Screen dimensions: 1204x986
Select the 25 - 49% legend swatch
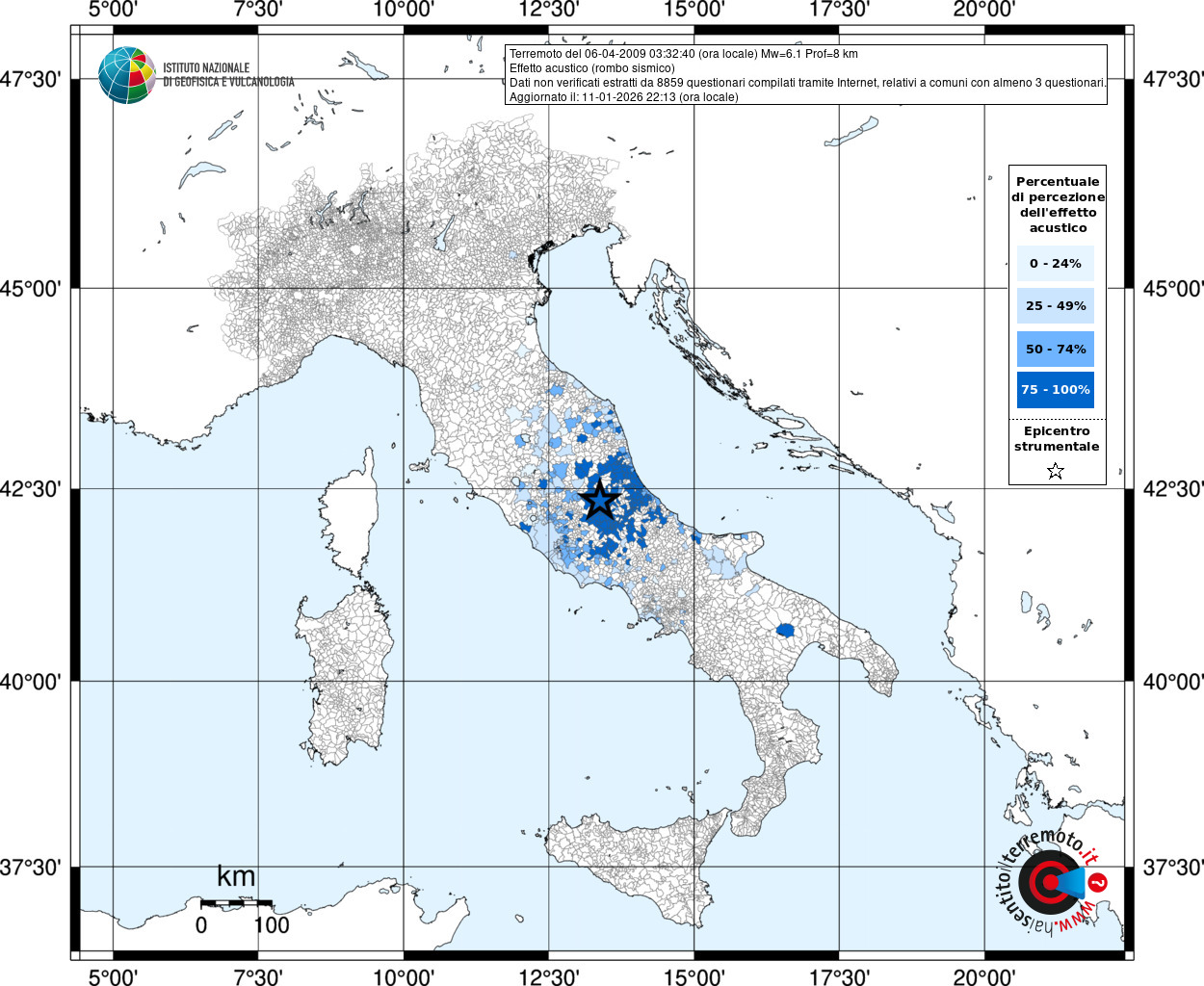click(x=1056, y=306)
